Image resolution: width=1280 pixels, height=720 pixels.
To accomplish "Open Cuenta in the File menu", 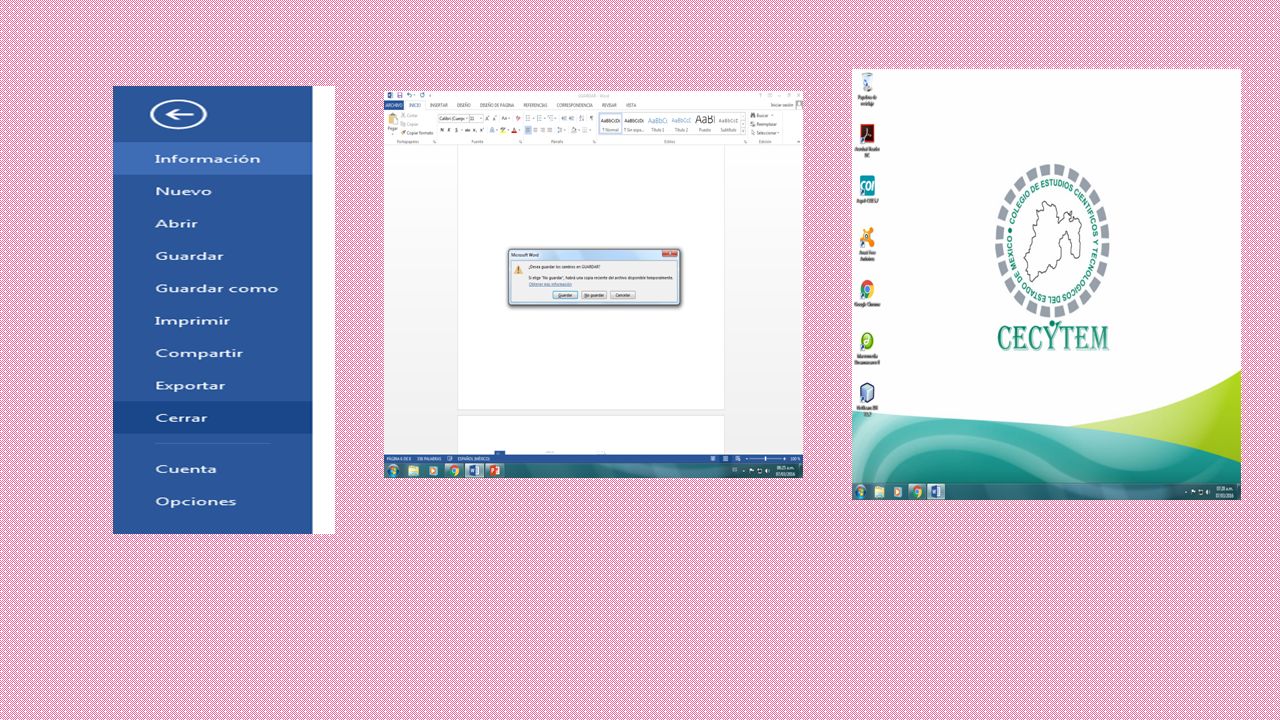I will (212, 469).
